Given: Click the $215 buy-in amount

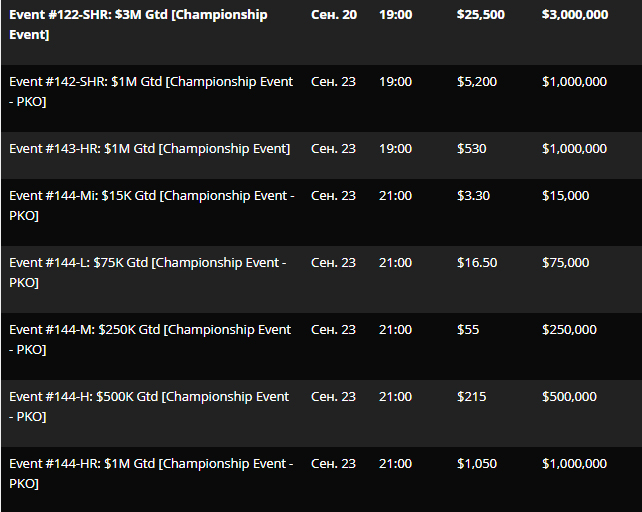Looking at the screenshot, I should pos(472,396).
